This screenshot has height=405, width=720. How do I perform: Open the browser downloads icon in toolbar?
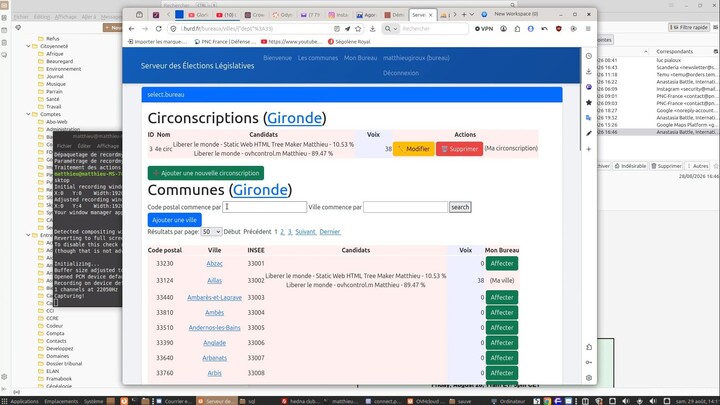click(x=372, y=28)
